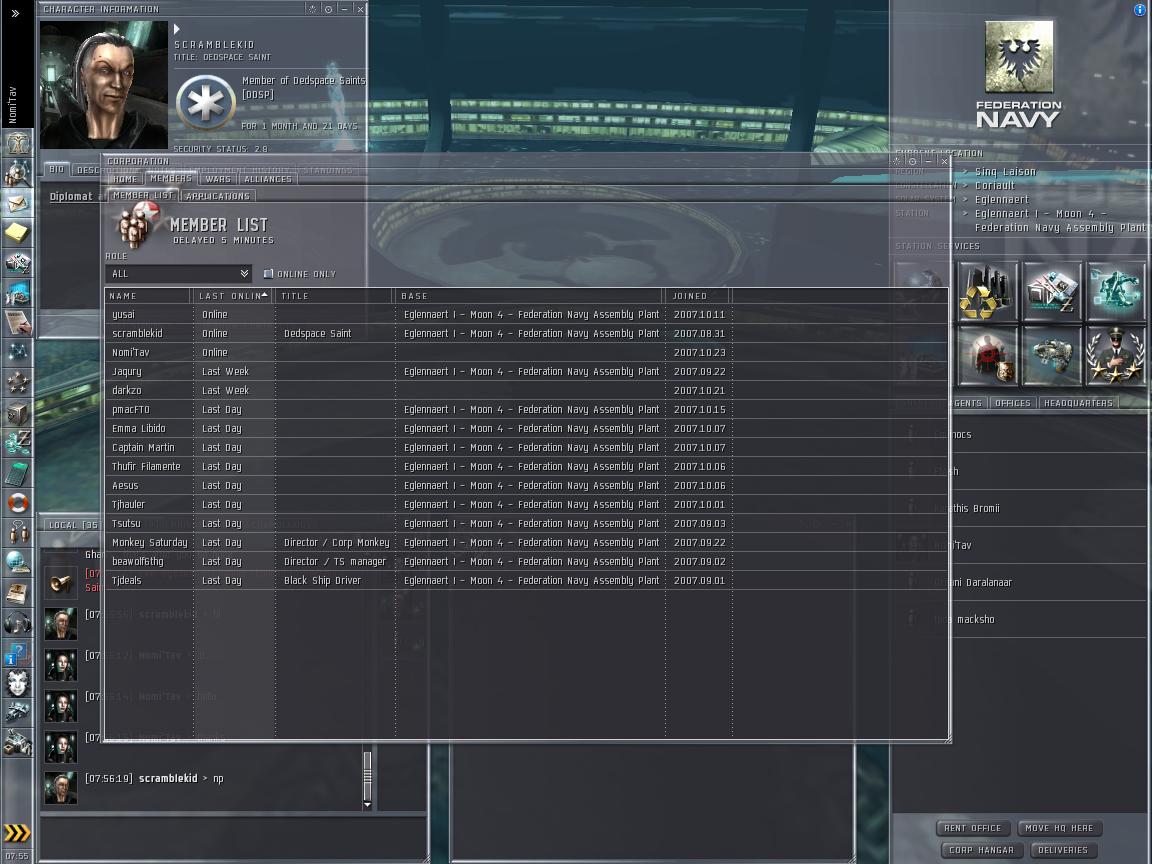The image size is (1152, 864).
Task: Open the cyan humanoid cloning station service
Action: (x=1116, y=291)
